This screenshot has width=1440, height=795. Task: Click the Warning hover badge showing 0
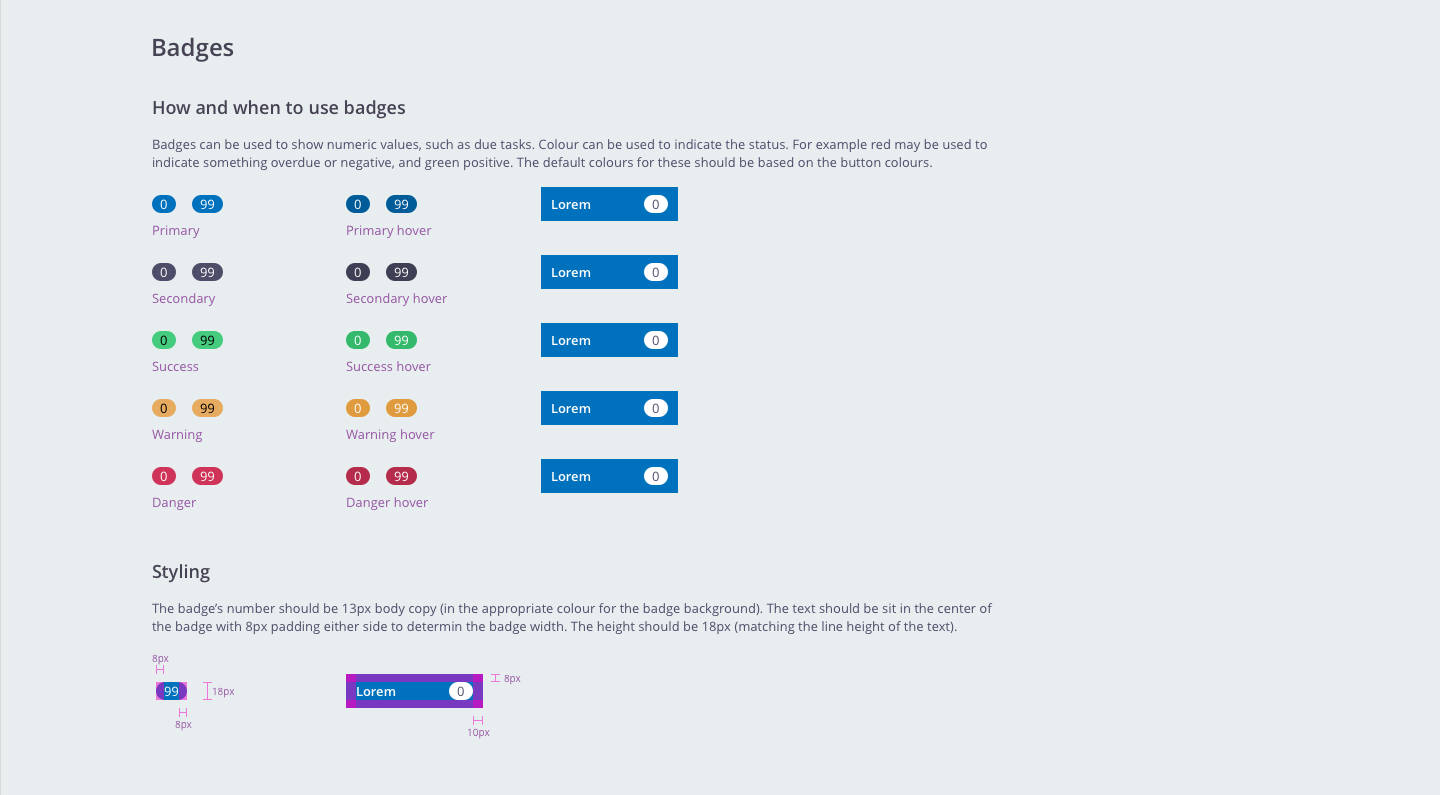(x=358, y=408)
